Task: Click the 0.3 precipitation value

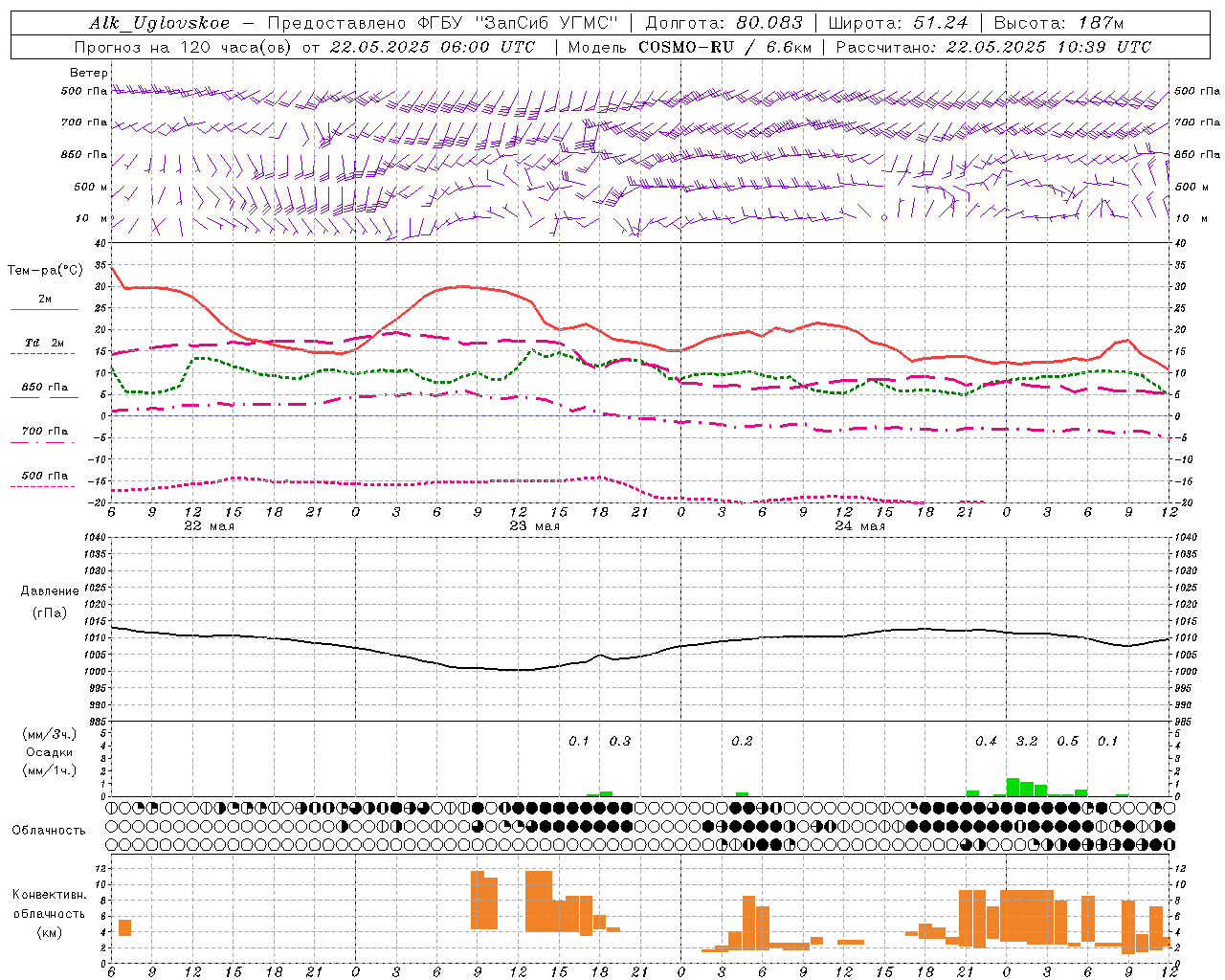Action: click(619, 741)
